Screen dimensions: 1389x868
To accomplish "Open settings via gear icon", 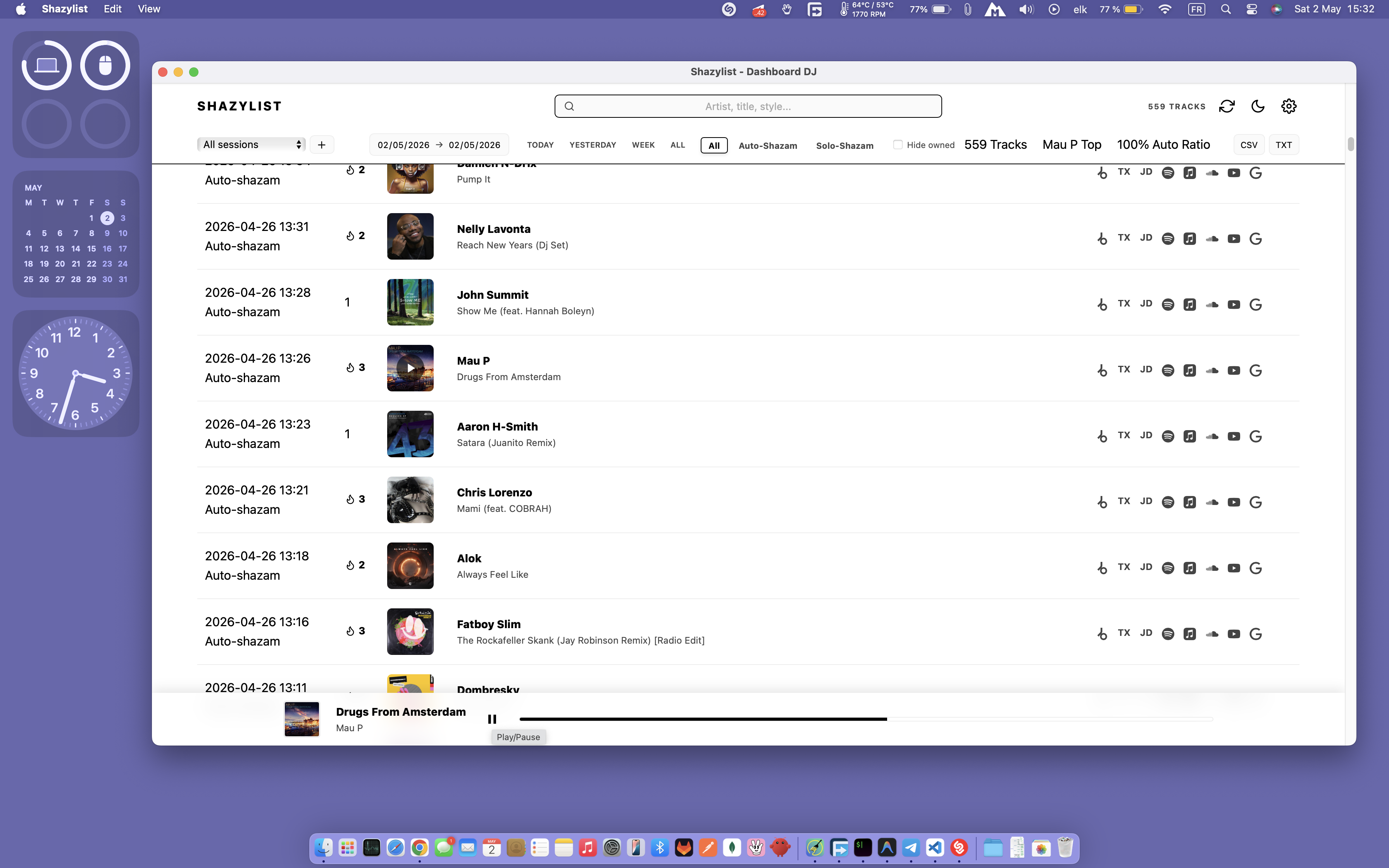I will click(x=1289, y=106).
